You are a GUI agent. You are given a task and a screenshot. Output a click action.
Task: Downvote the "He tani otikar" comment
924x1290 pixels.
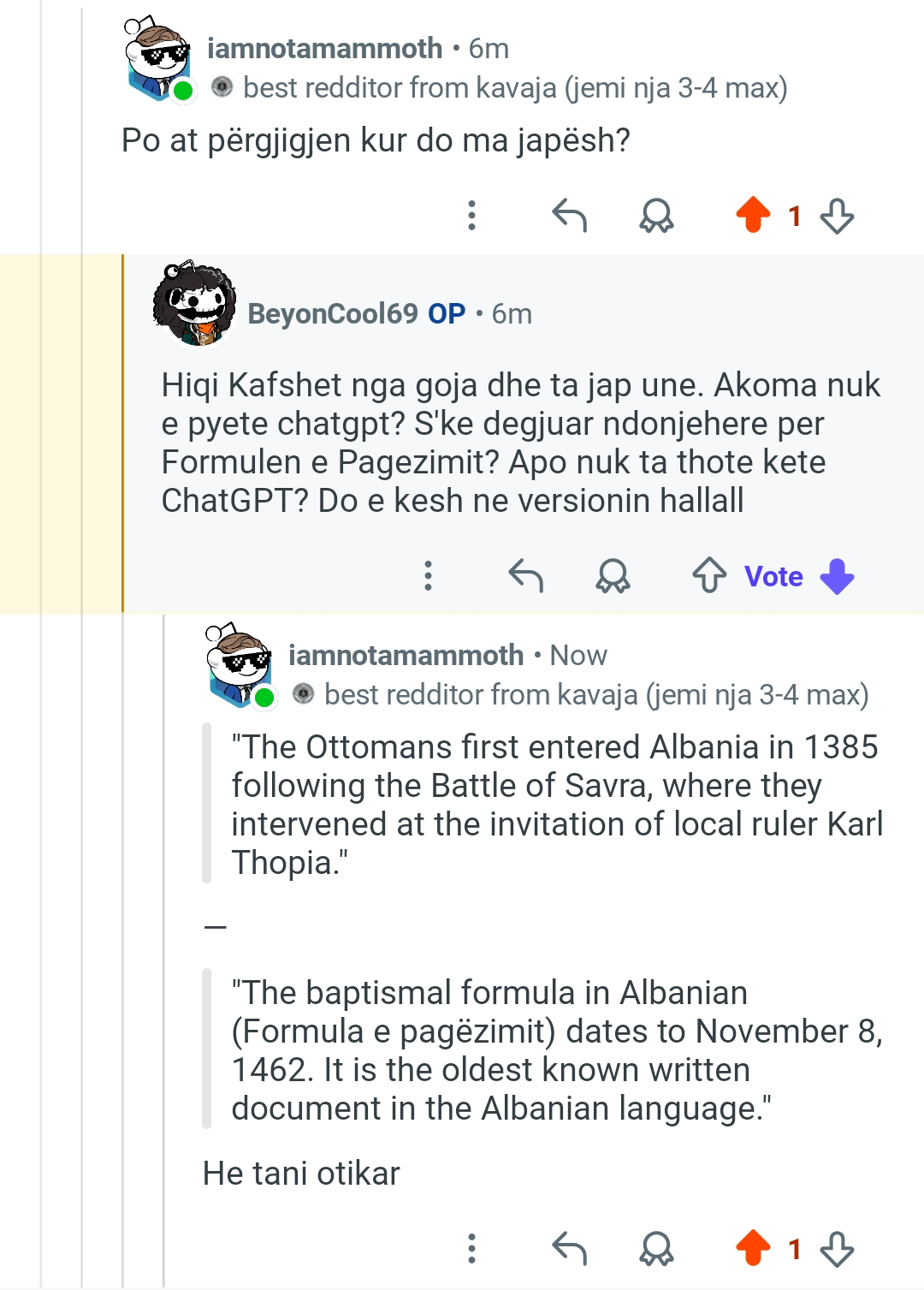click(x=837, y=1249)
